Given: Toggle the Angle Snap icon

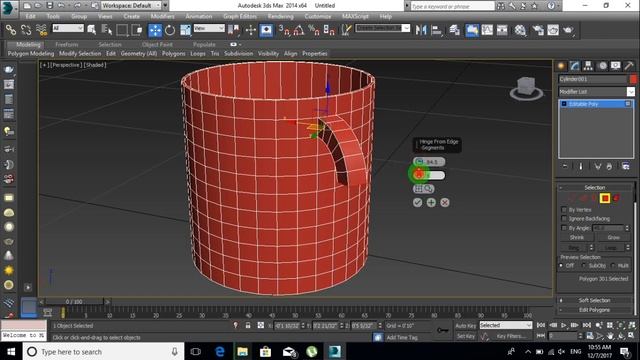Looking at the screenshot, I should click(x=299, y=30).
